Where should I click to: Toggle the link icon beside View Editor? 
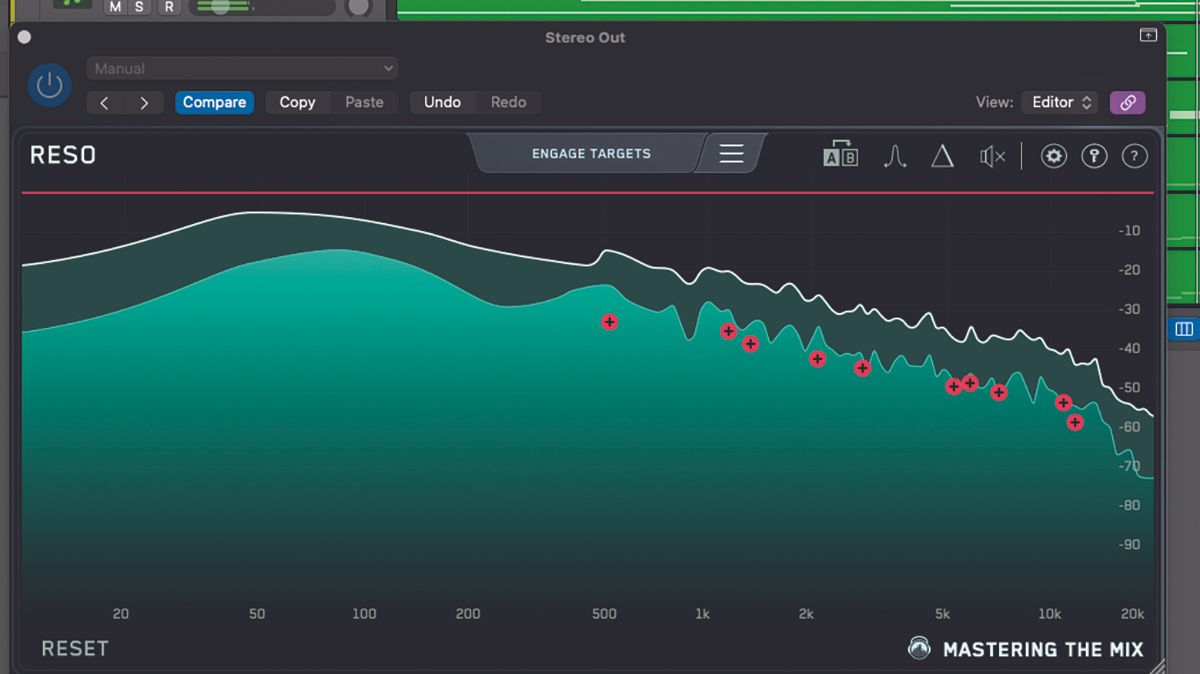pyautogui.click(x=1127, y=102)
